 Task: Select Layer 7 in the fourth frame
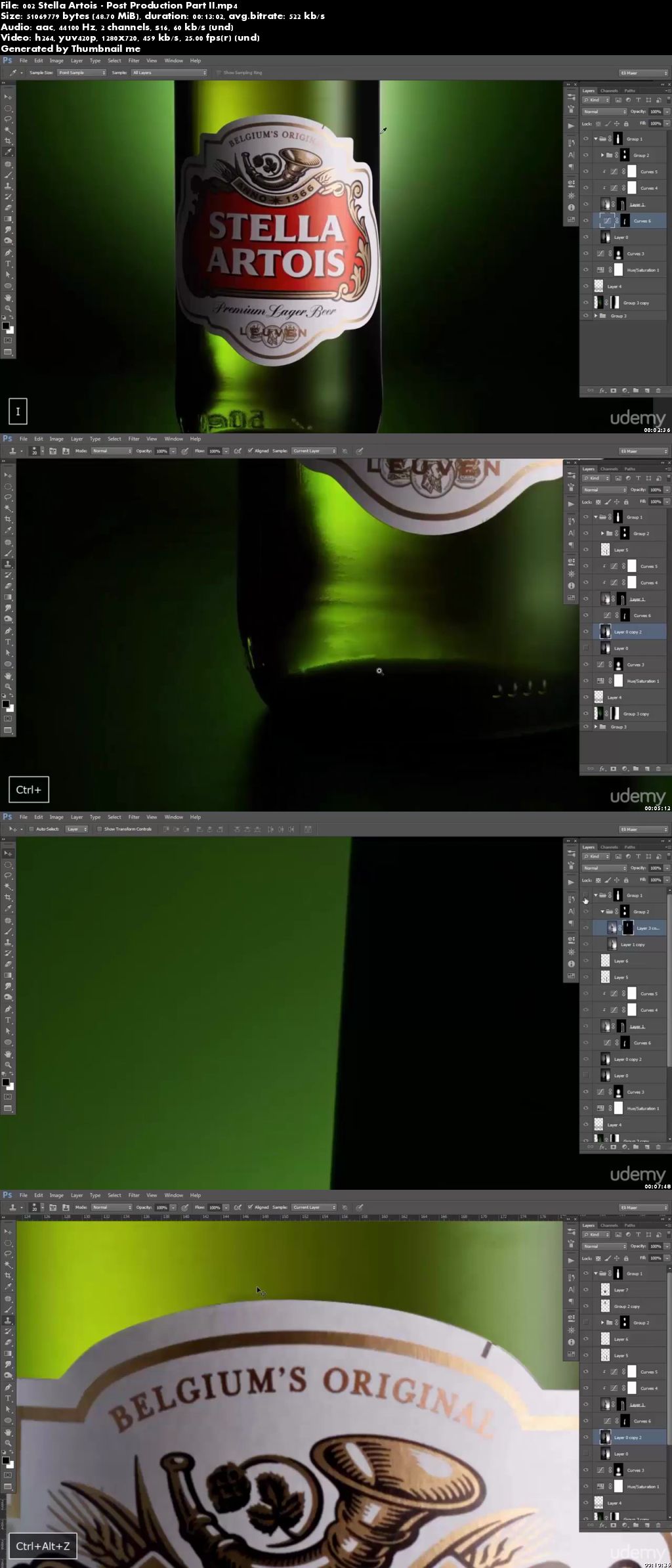pyautogui.click(x=623, y=1290)
